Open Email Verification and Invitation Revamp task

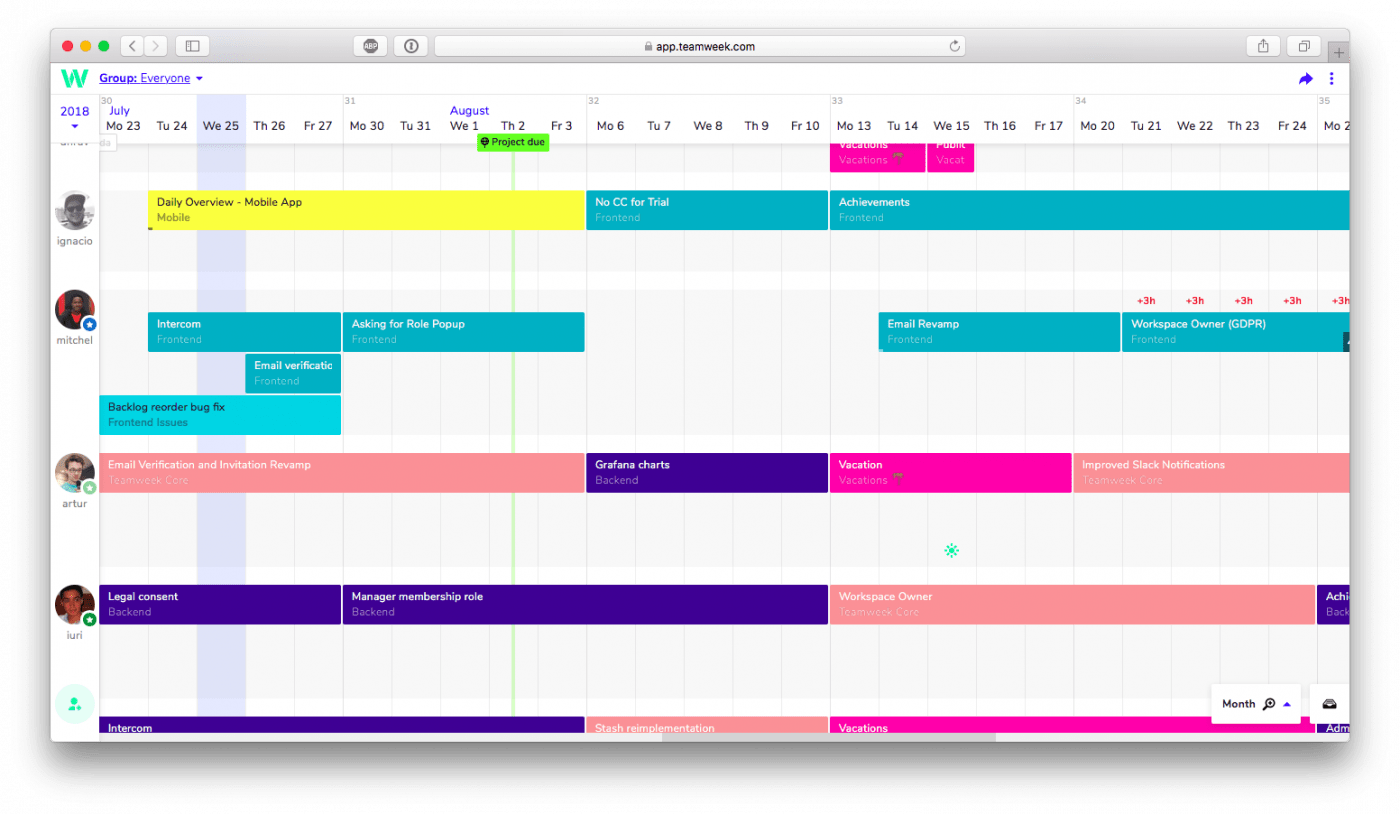pyautogui.click(x=342, y=473)
